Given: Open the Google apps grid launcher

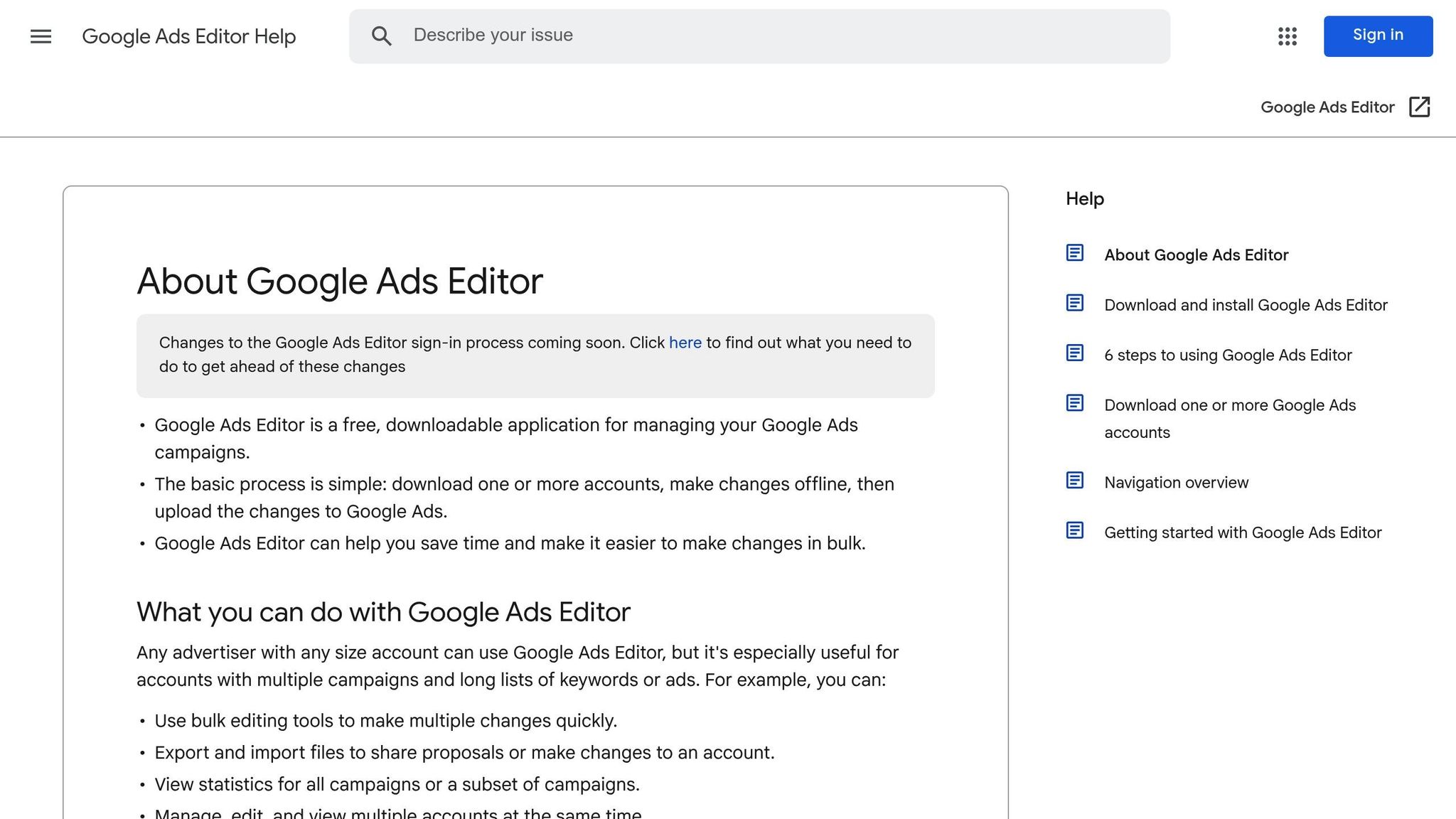Looking at the screenshot, I should (1287, 36).
